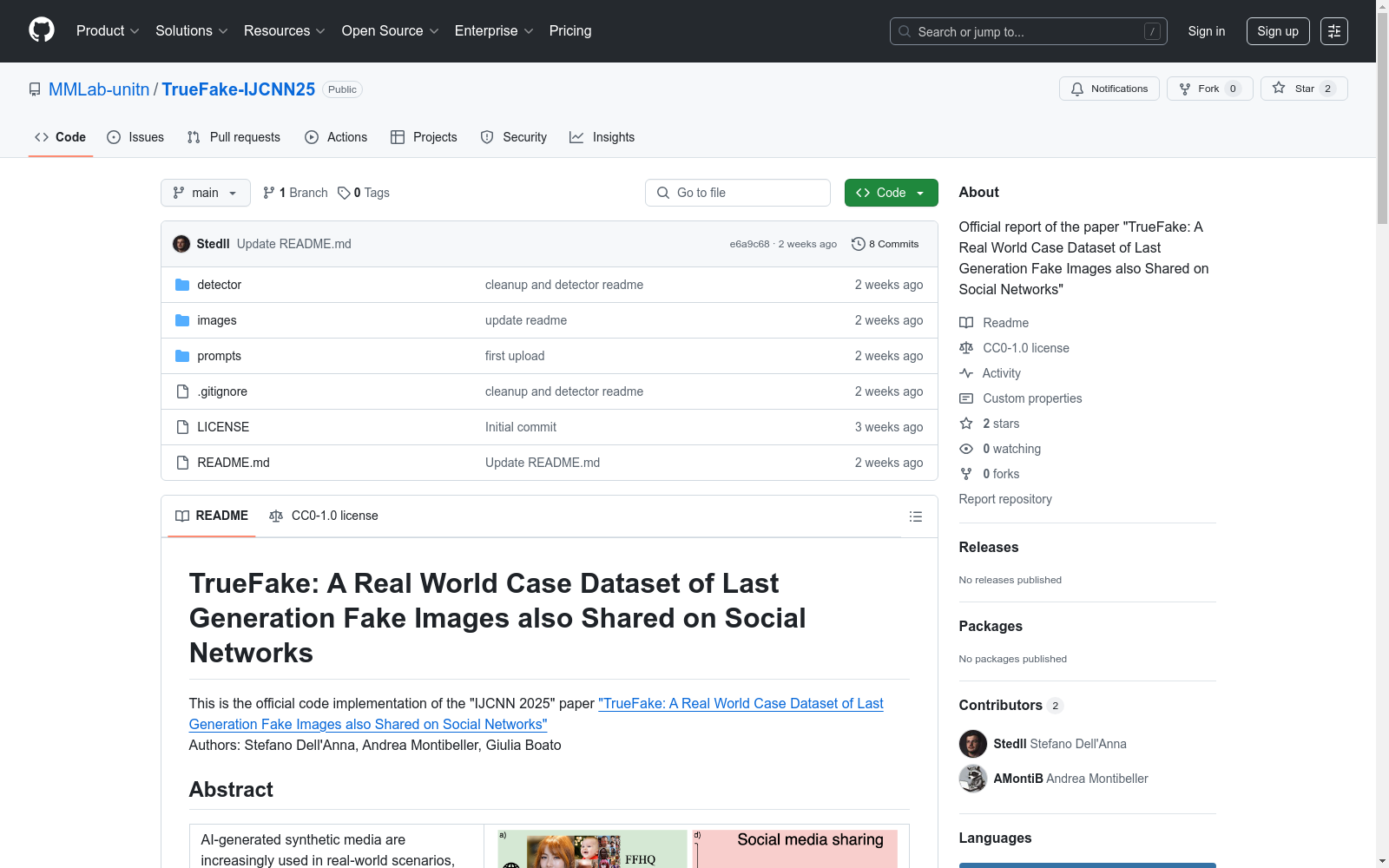Click the prompts folder icon
Viewport: 1389px width, 868px height.
(x=182, y=356)
